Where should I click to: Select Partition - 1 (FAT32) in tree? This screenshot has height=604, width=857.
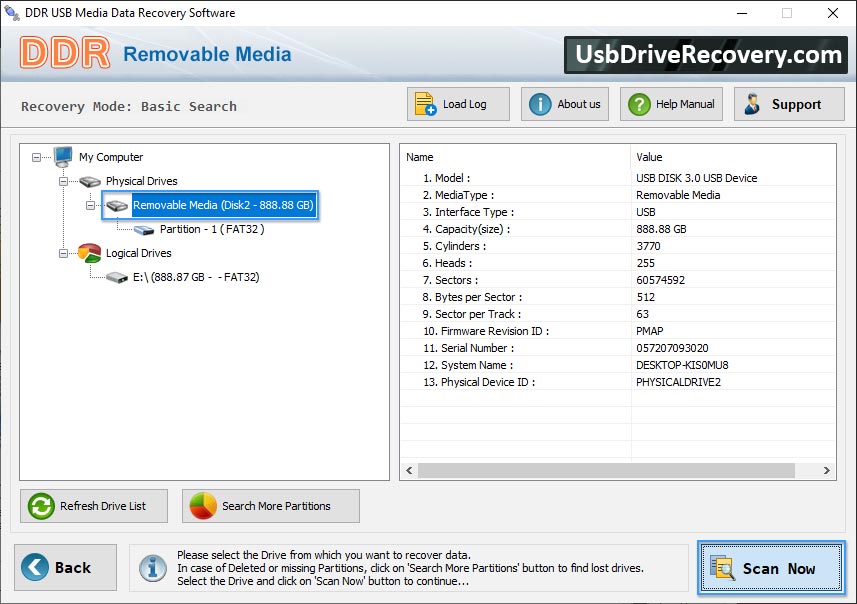coord(212,229)
